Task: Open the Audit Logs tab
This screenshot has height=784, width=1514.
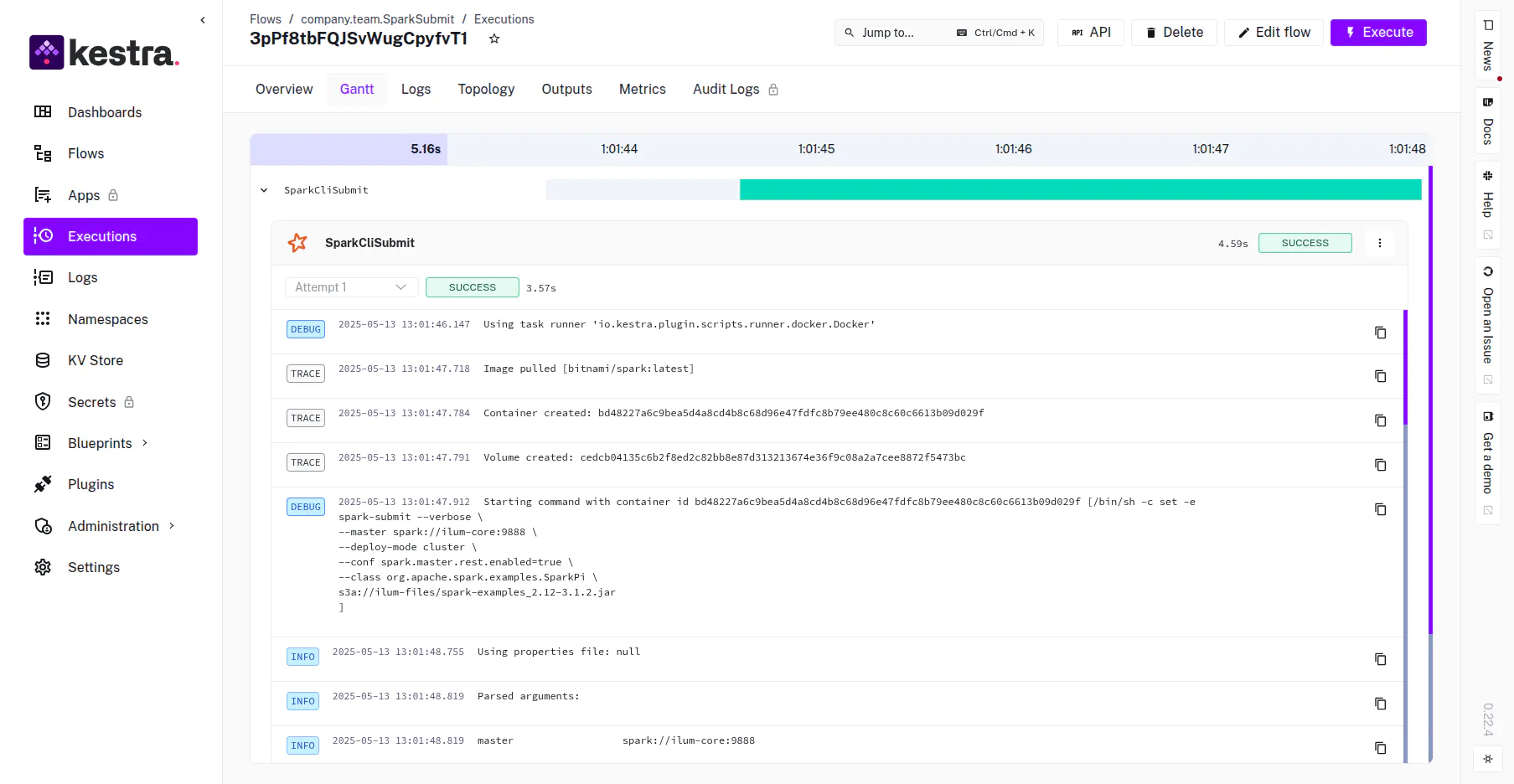Action: tap(726, 89)
